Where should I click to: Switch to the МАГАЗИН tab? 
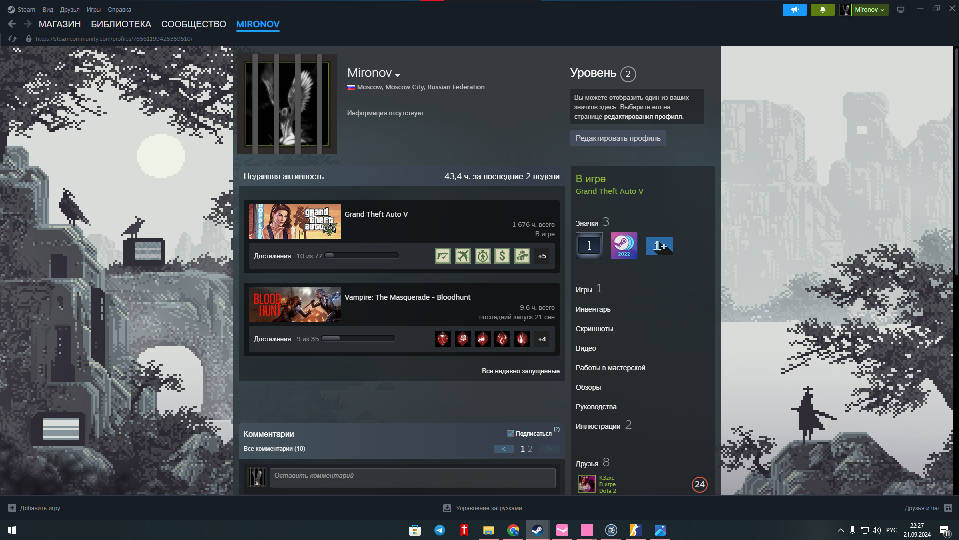click(59, 24)
